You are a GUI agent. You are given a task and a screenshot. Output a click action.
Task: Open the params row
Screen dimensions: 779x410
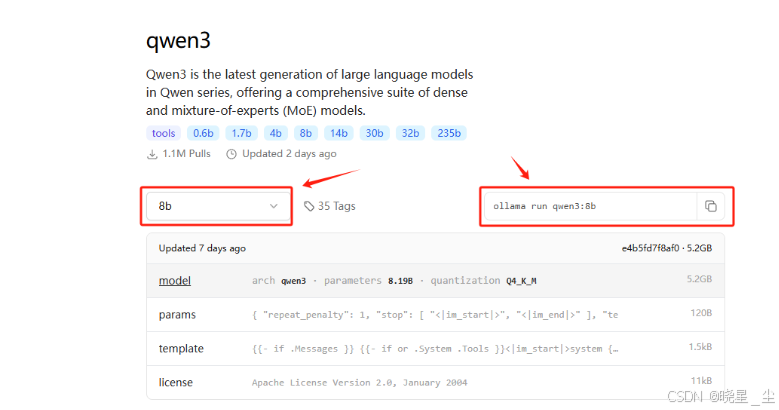435,315
